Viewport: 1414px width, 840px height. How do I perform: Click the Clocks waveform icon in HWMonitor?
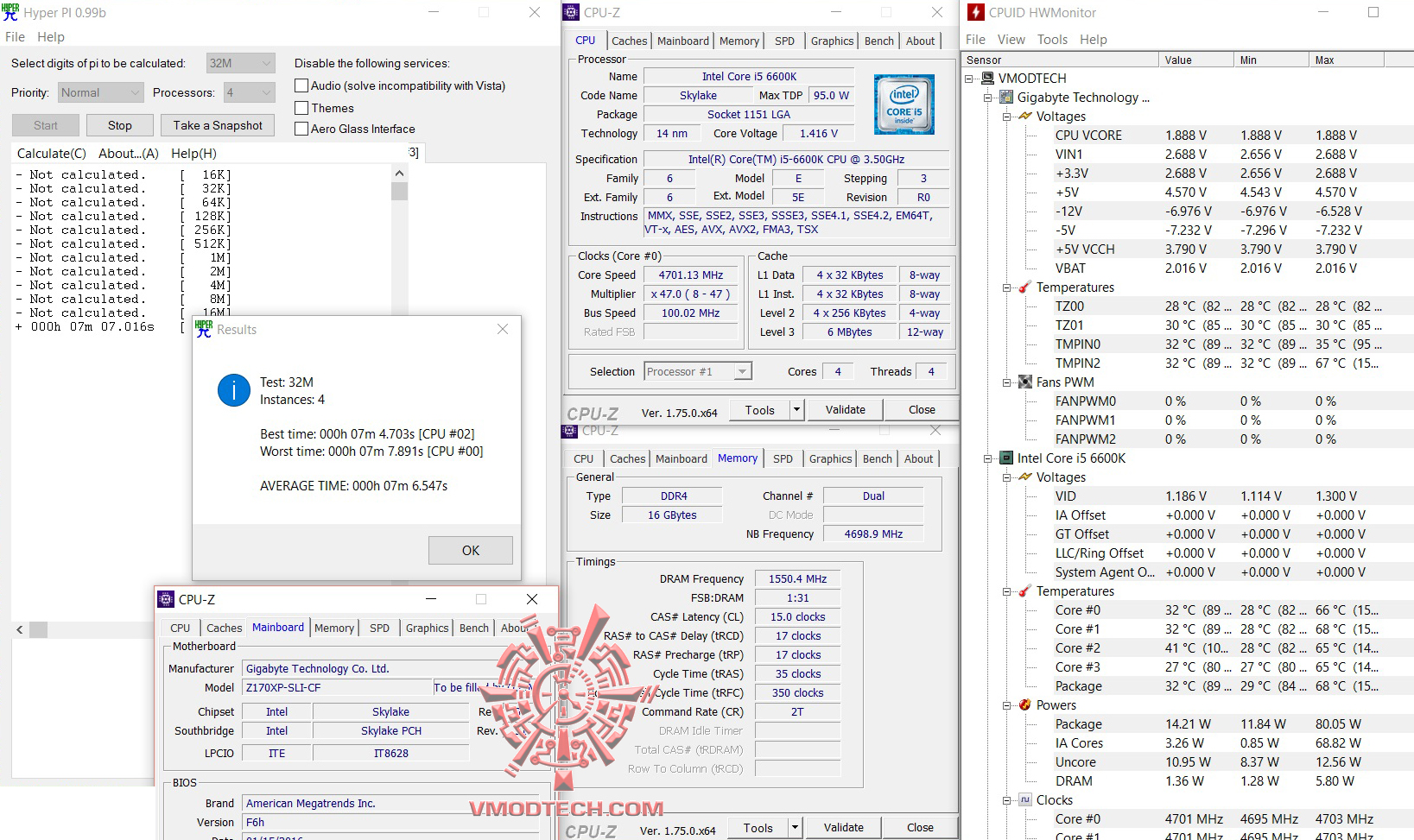click(1025, 800)
